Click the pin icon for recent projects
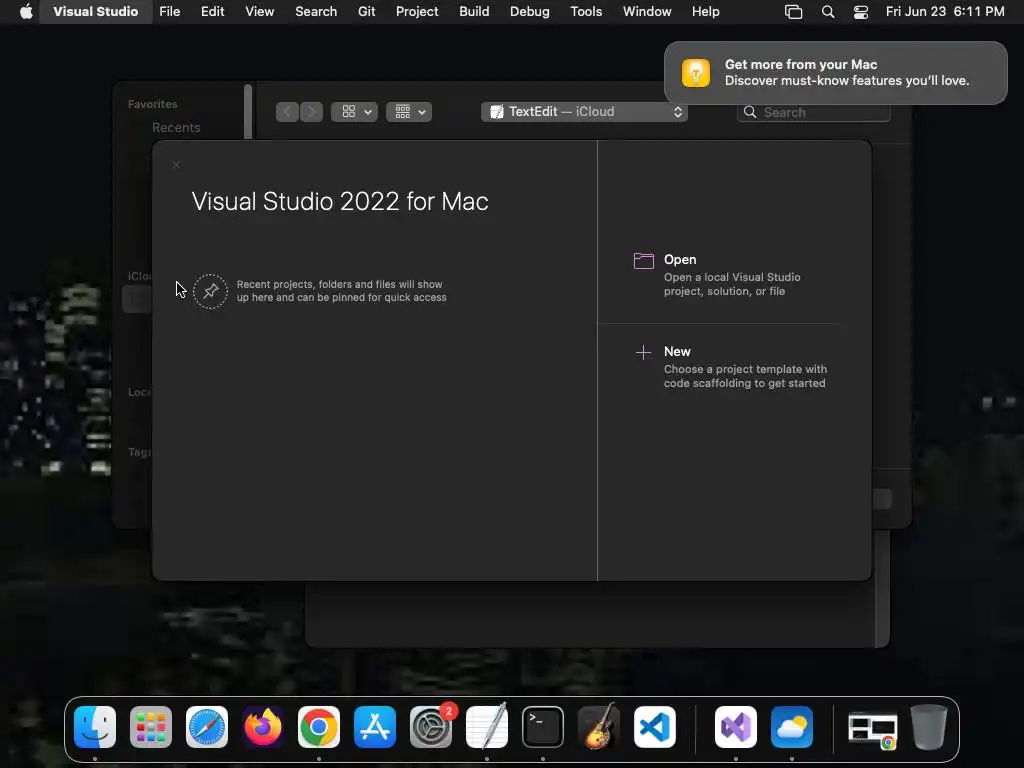 tap(210, 291)
